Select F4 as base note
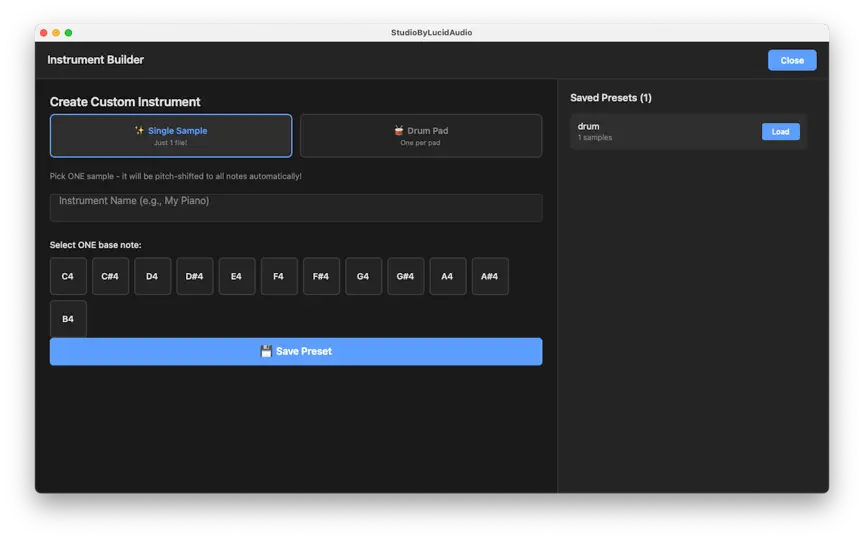864x540 pixels. 279,276
